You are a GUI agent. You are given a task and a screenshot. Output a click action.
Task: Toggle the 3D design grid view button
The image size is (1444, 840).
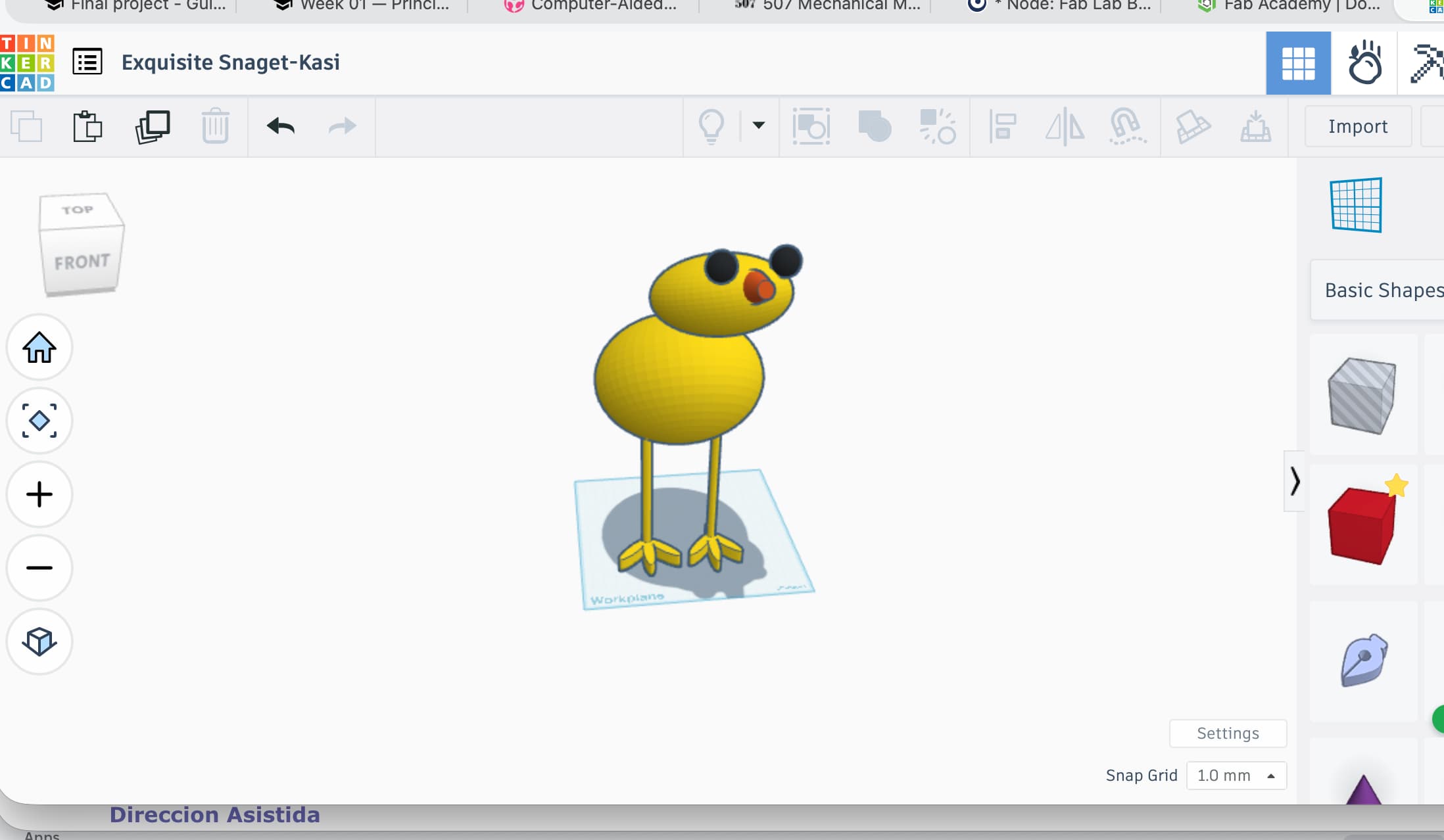[1297, 62]
